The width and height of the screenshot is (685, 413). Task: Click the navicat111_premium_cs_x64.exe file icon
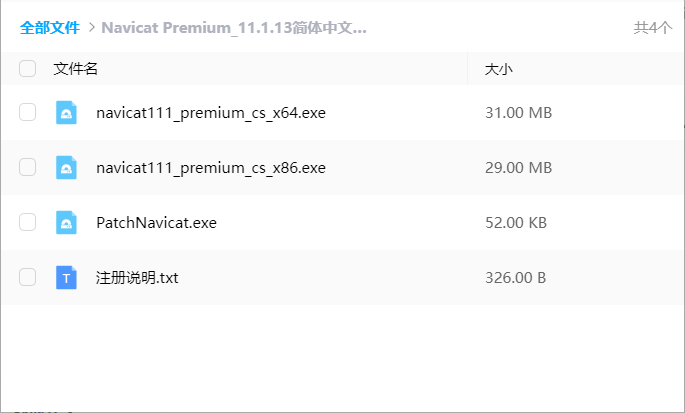[66, 113]
